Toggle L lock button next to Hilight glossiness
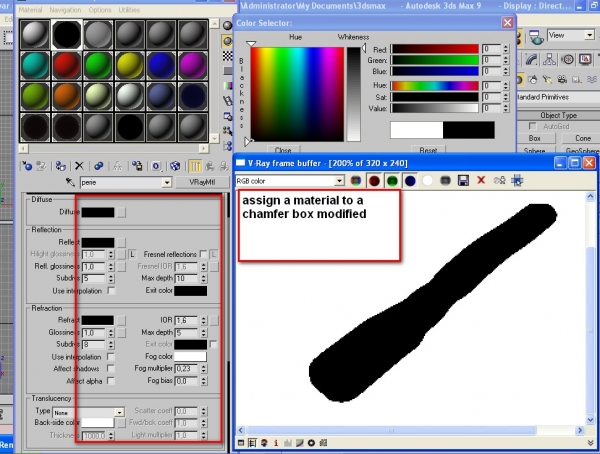The image size is (600, 454). point(132,254)
